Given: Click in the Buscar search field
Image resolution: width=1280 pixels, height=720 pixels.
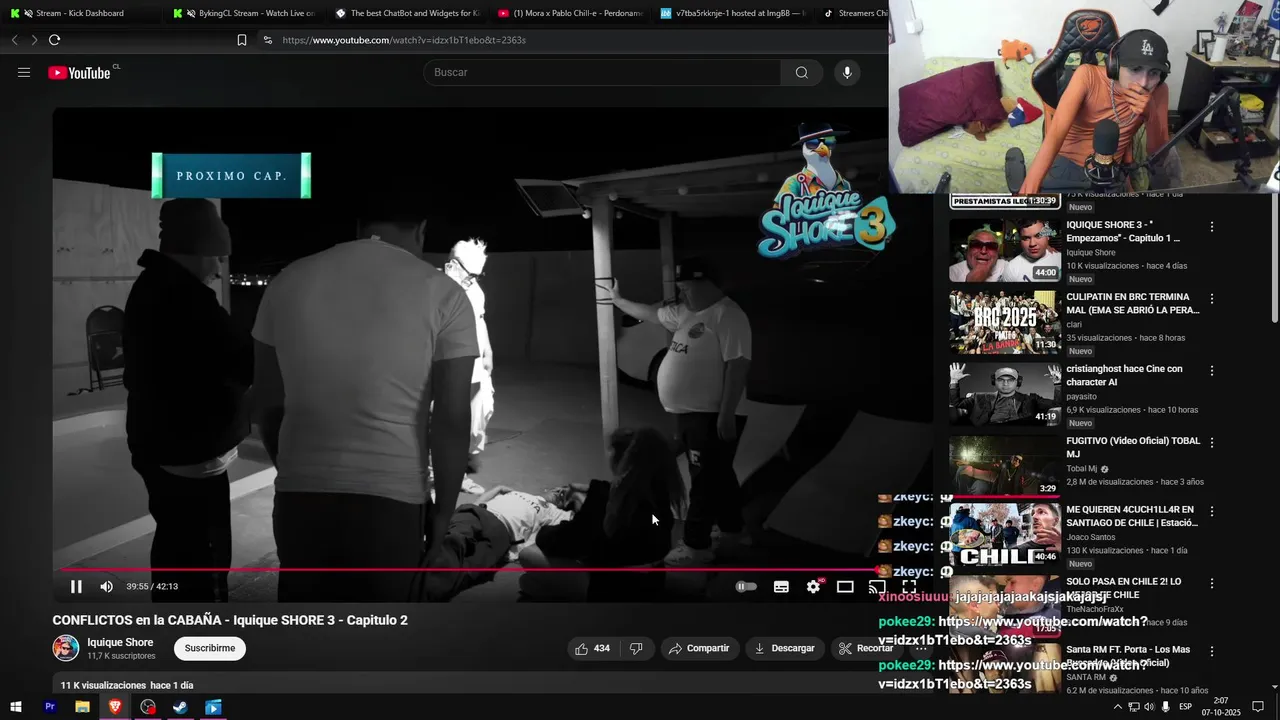Looking at the screenshot, I should (602, 72).
